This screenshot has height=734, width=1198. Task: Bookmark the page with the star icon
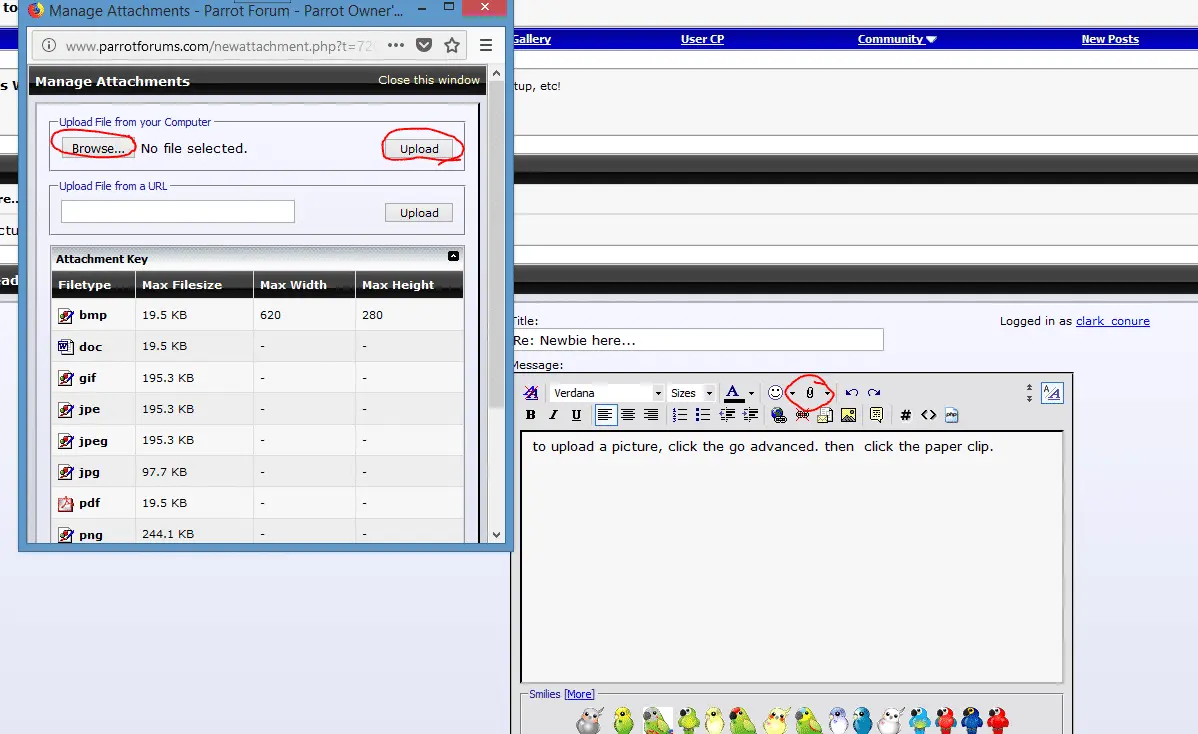tap(452, 45)
